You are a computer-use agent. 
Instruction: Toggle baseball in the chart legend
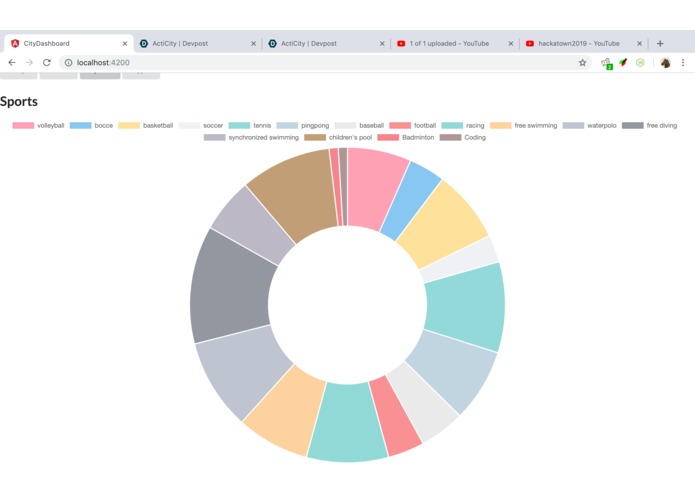click(x=359, y=125)
